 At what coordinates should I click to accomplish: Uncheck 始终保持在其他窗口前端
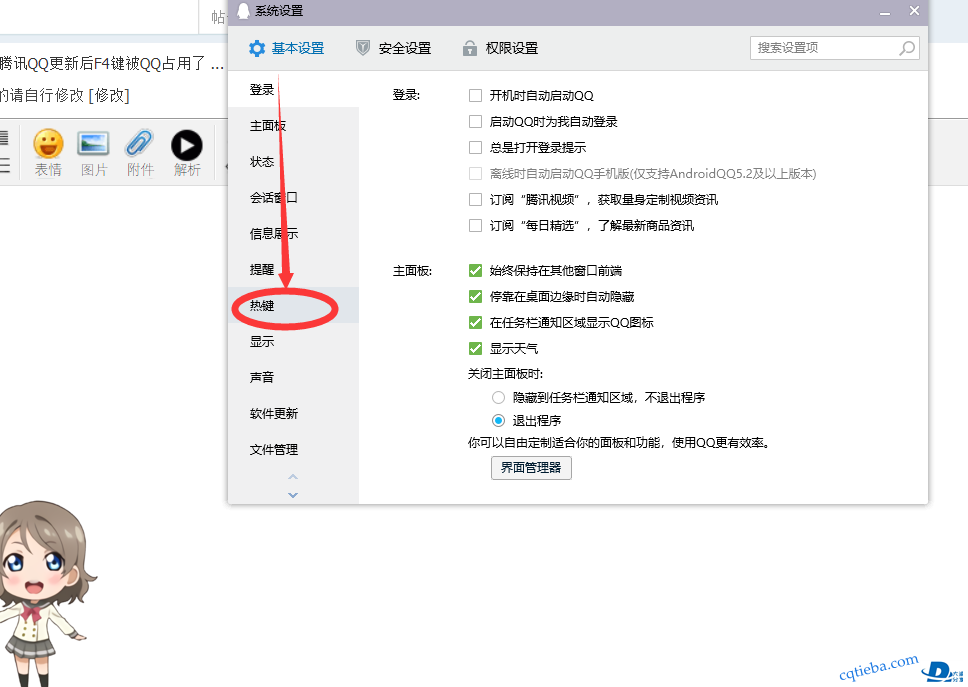475,270
